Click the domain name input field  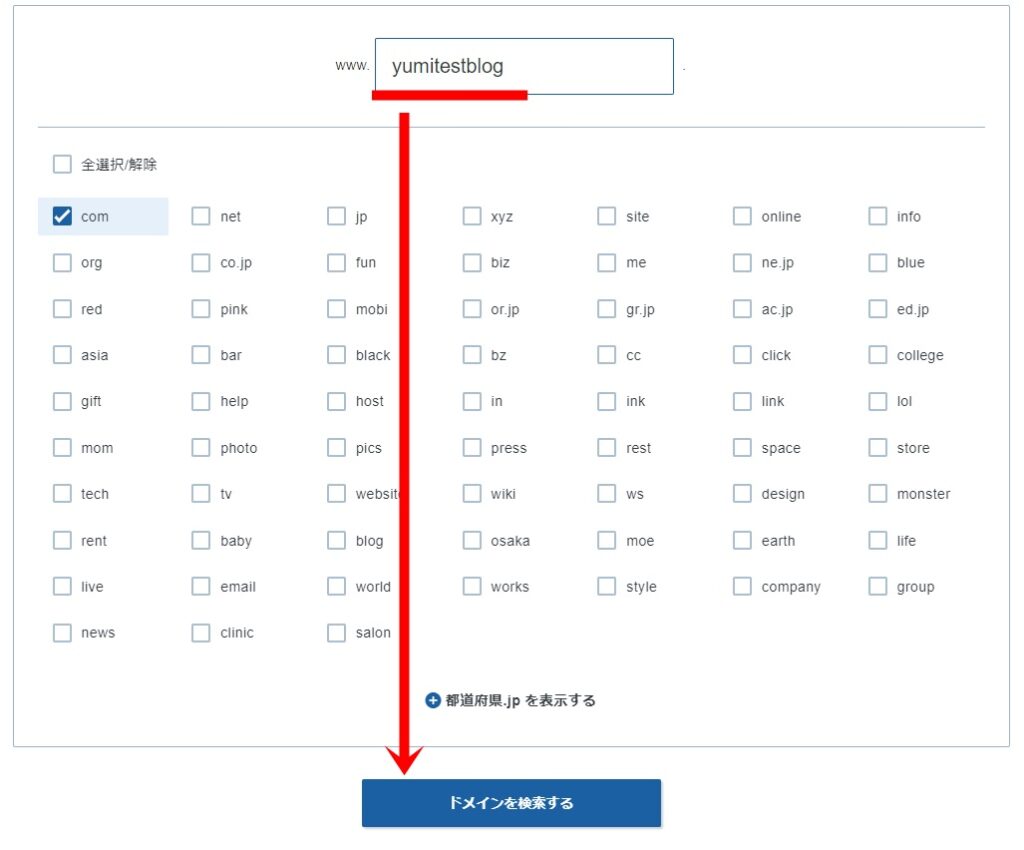(x=523, y=67)
